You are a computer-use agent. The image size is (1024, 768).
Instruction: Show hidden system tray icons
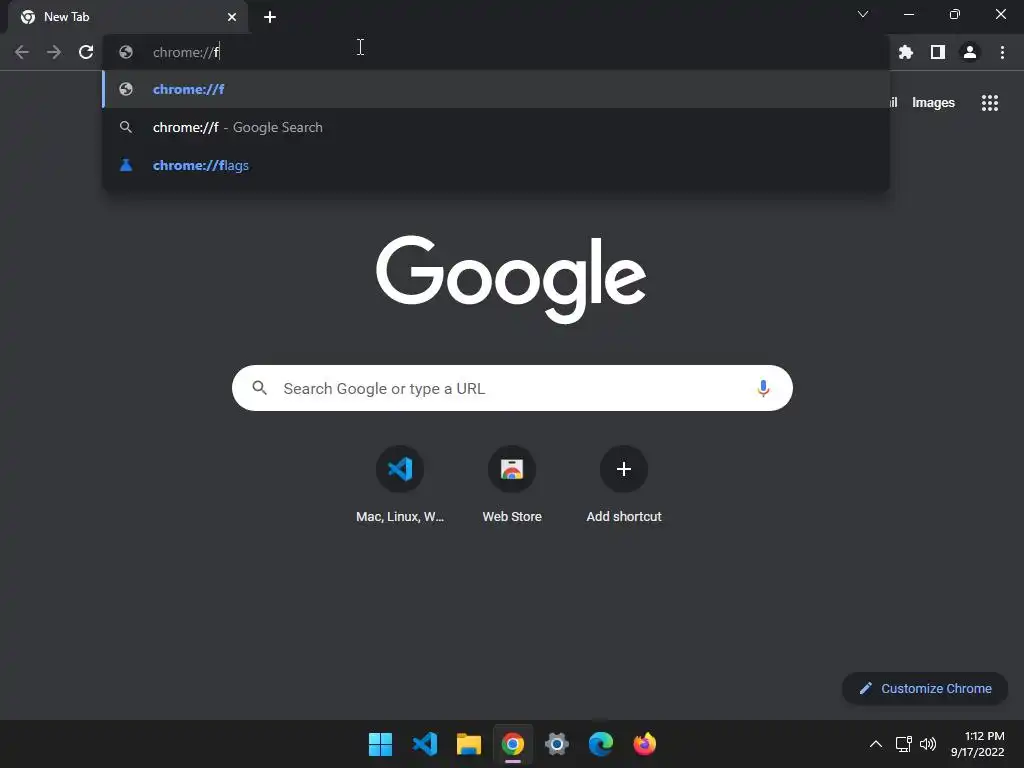(x=876, y=744)
